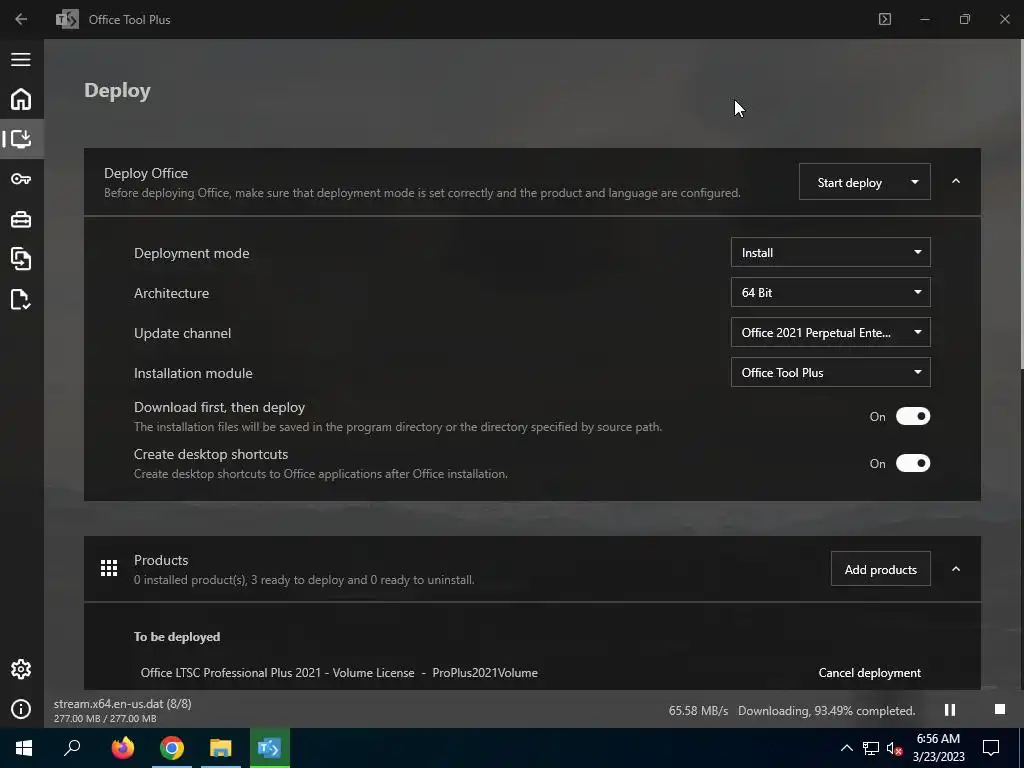
Task: Turn off Create desktop shortcuts toggle
Action: [x=913, y=463]
